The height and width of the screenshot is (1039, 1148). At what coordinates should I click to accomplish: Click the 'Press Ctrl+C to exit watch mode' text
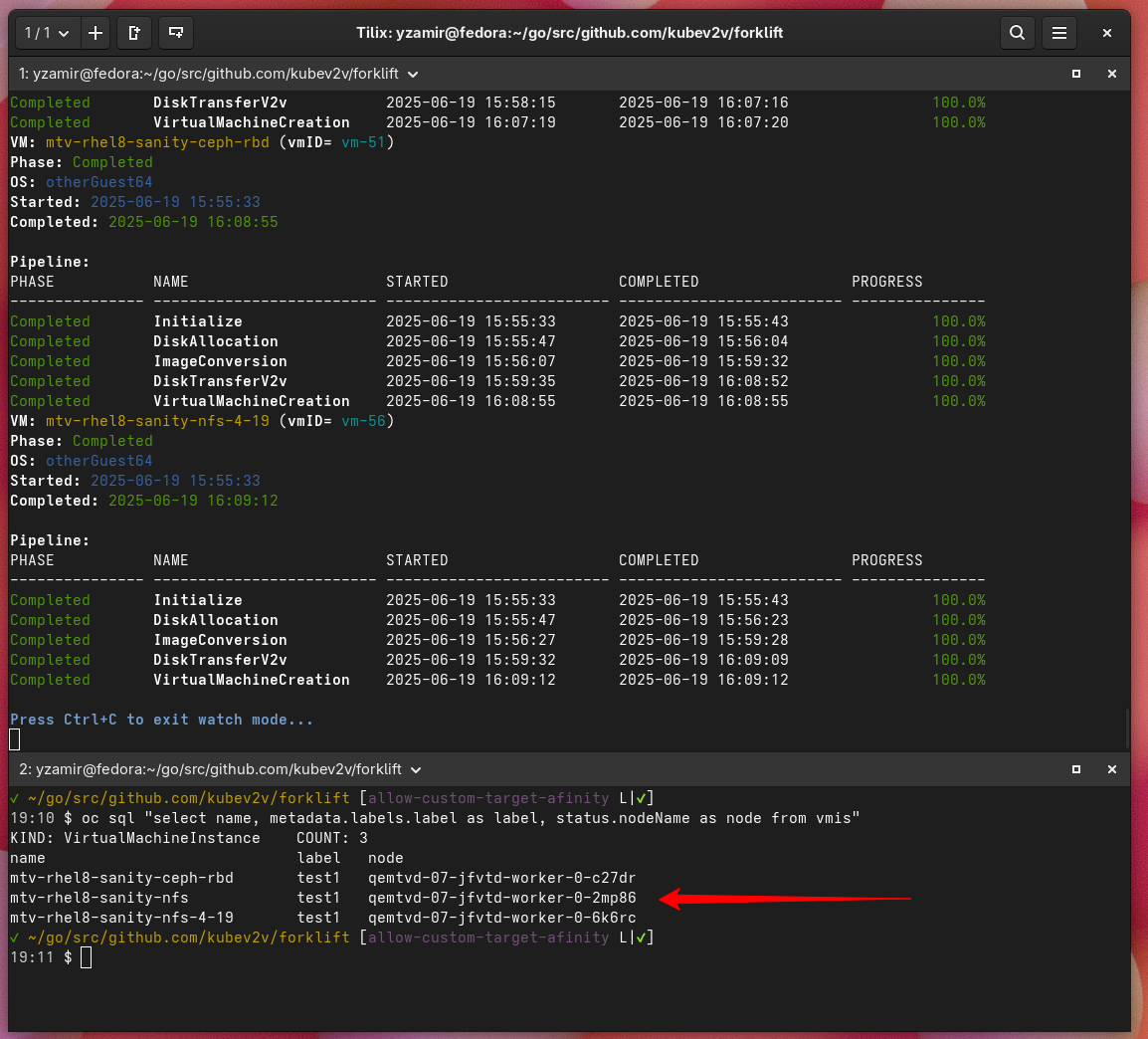[x=161, y=720]
